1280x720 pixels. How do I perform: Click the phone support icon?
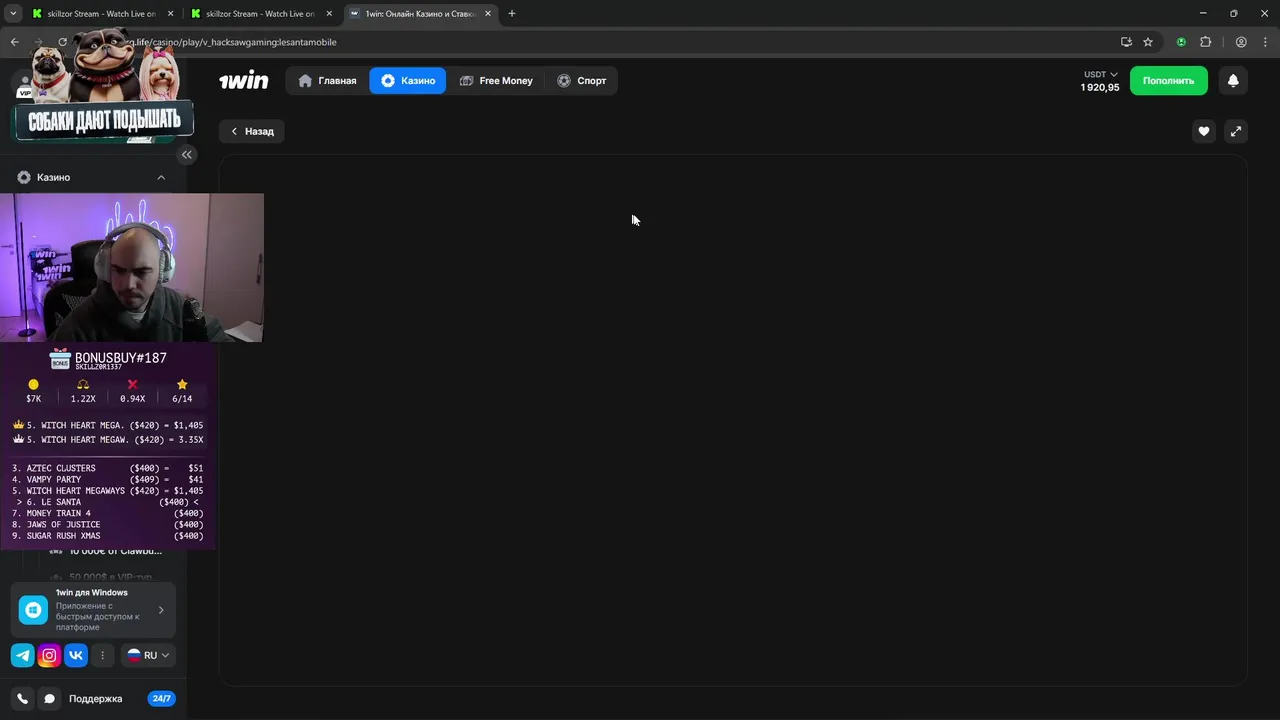click(22, 699)
